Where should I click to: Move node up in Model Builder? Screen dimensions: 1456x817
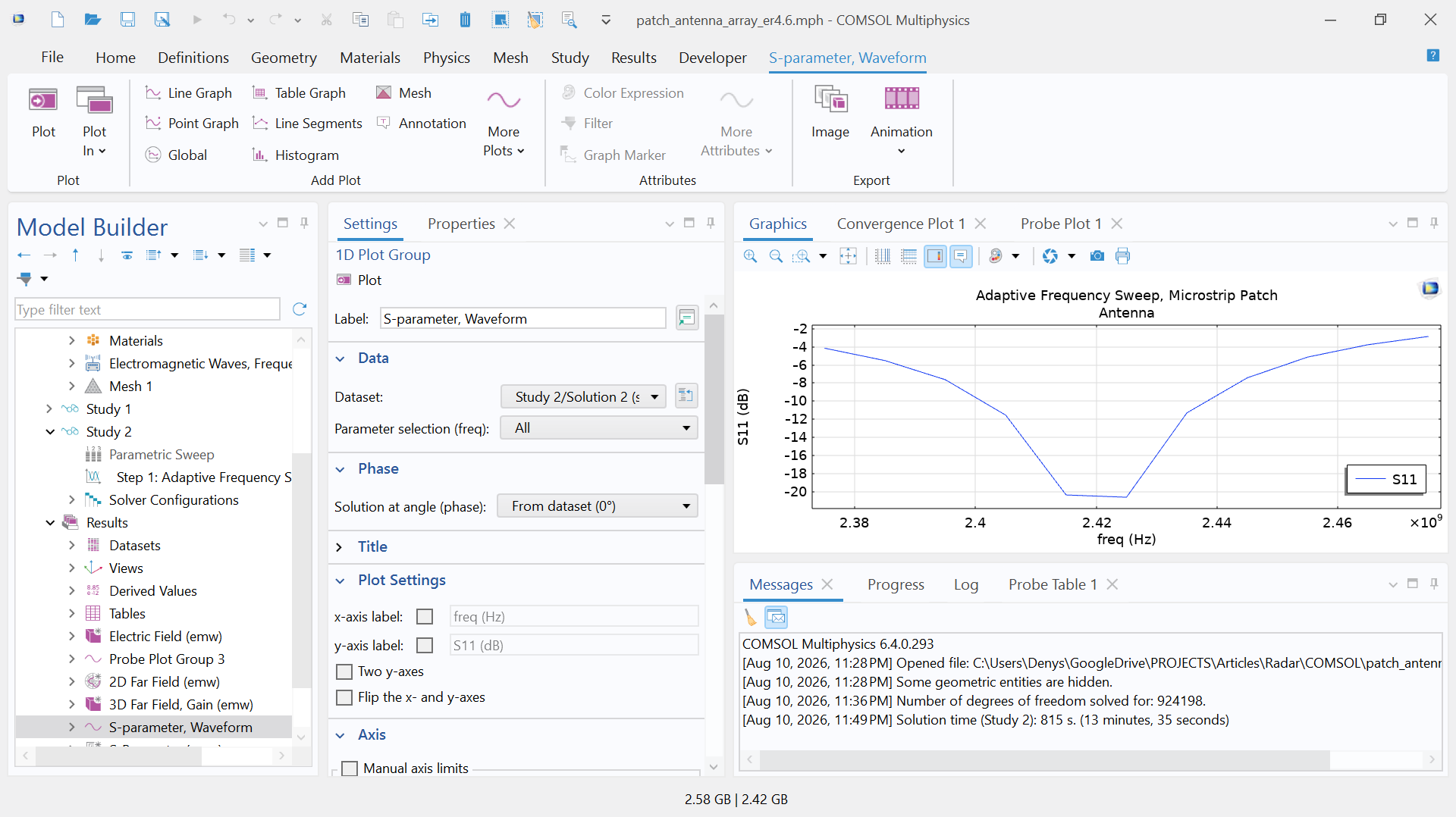tap(76, 255)
